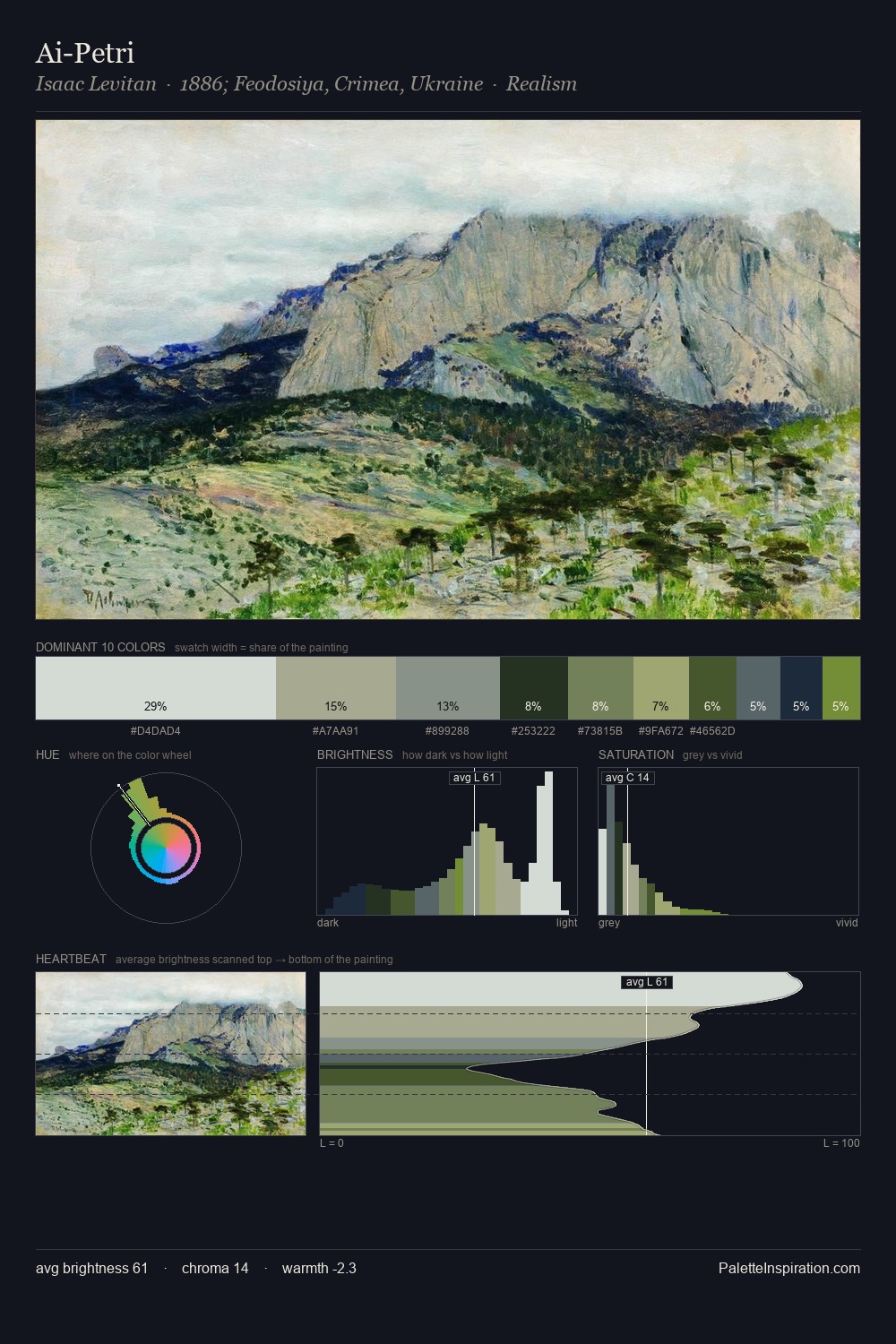This screenshot has width=896, height=1344.
Task: Click 'warmth -2.3' in footer
Action: tap(319, 1269)
